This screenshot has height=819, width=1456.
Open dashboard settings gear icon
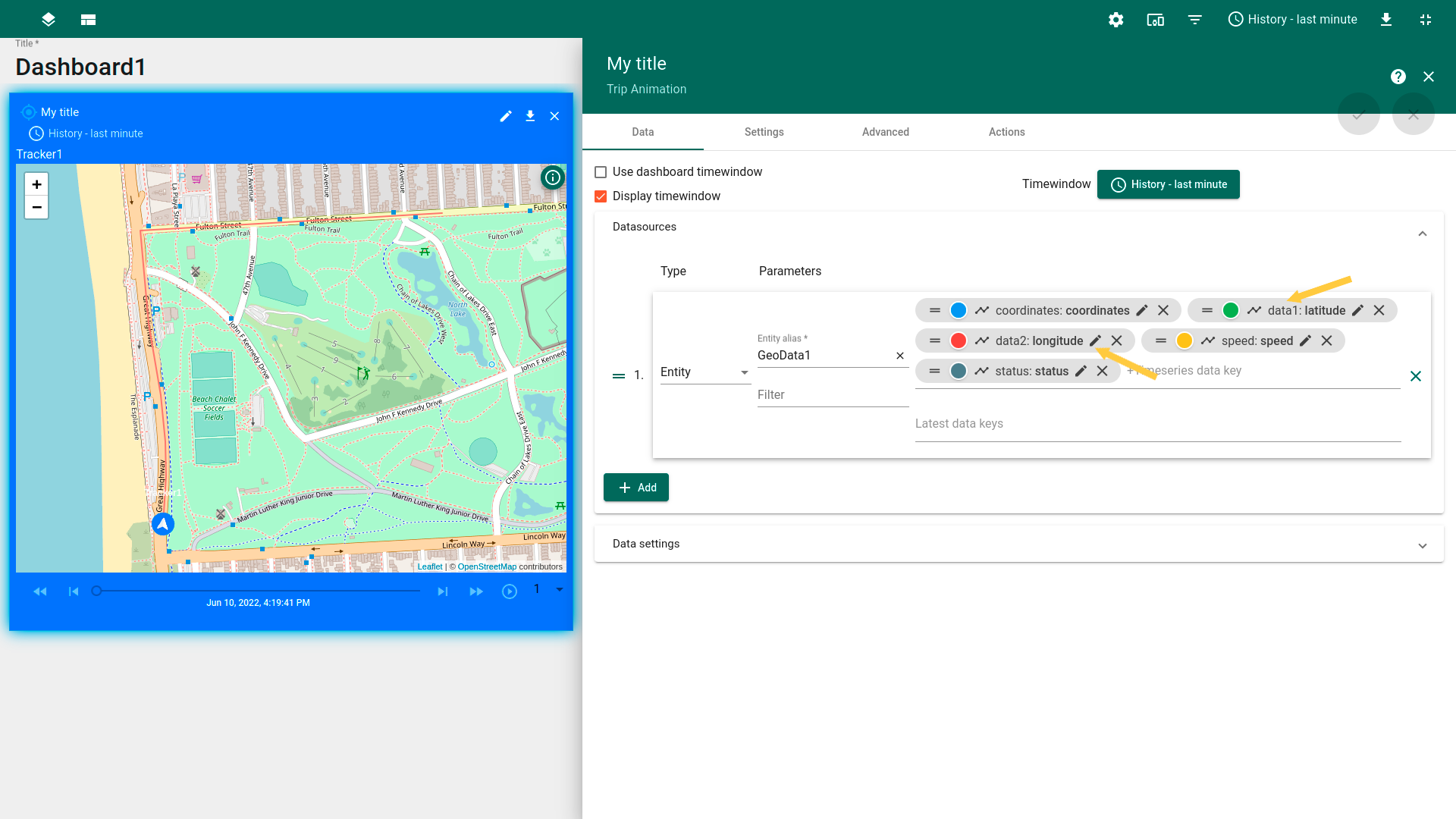point(1116,20)
